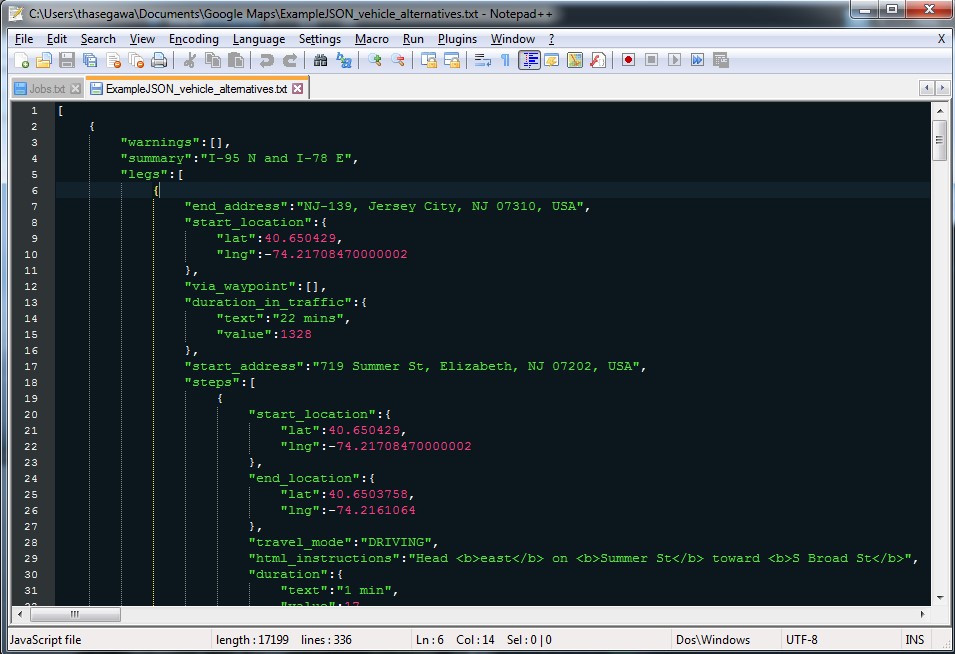The height and width of the screenshot is (654, 955).
Task: Paste clipboard with the toolbar Paste icon
Action: (x=236, y=60)
